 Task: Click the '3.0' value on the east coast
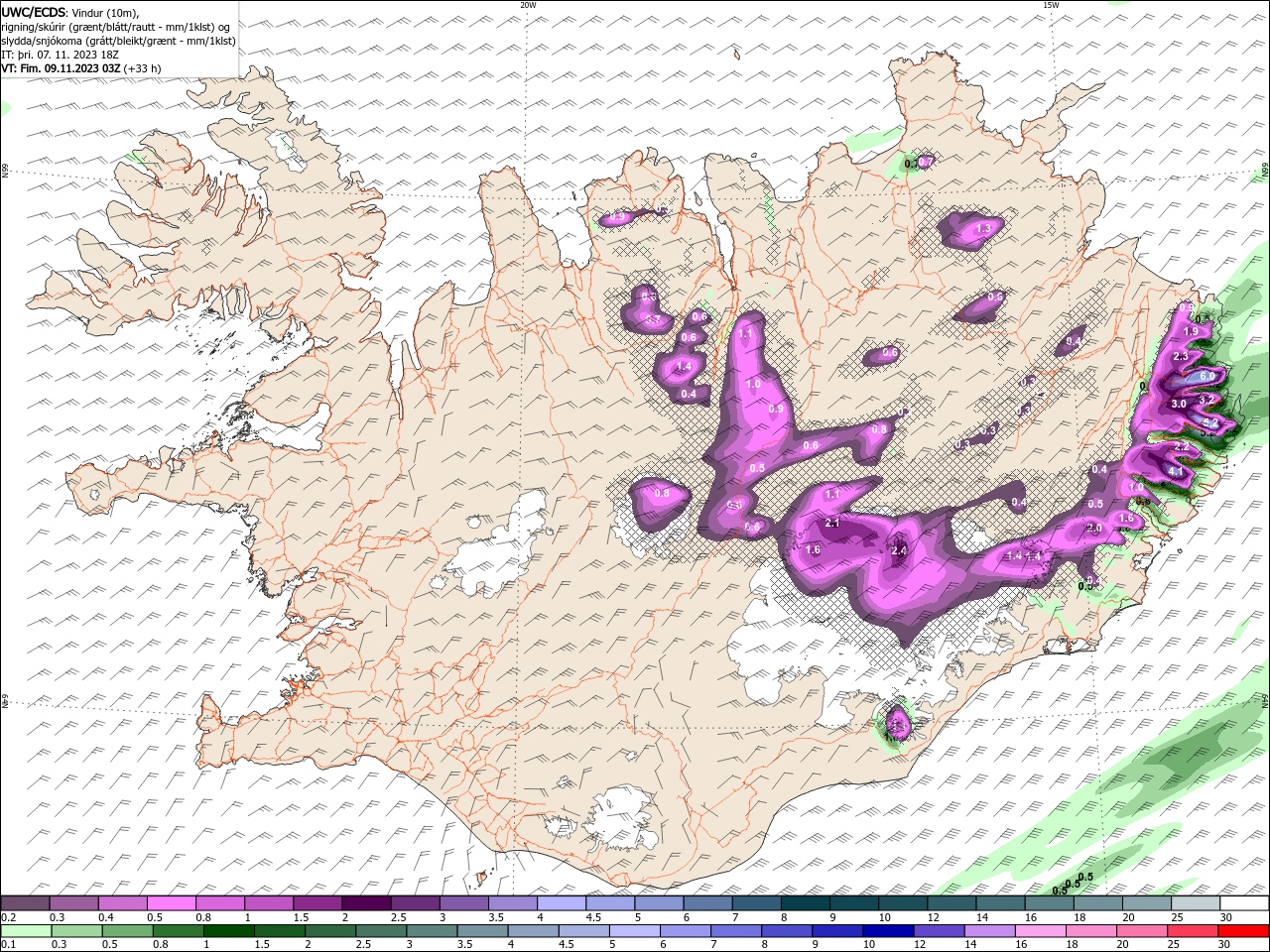pos(1179,405)
